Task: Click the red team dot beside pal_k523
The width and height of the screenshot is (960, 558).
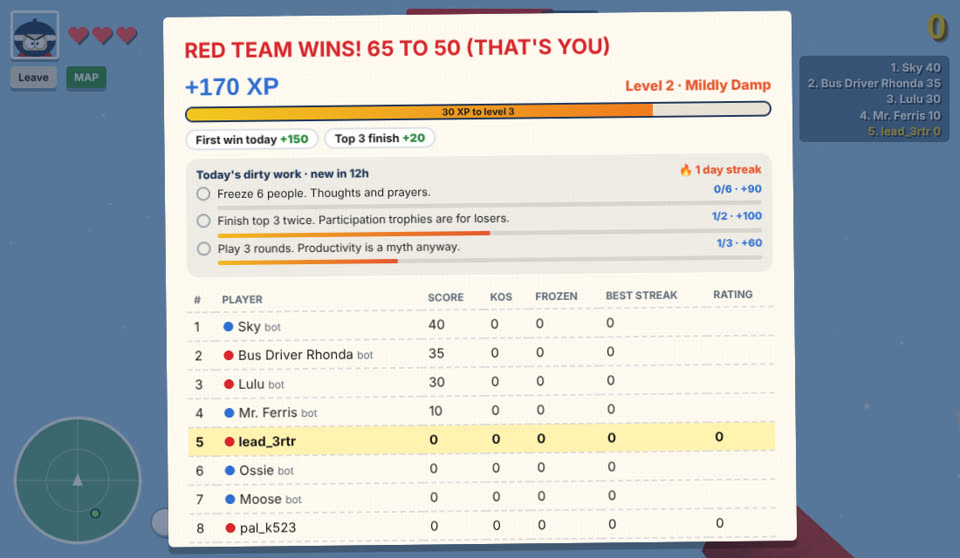Action: point(230,527)
